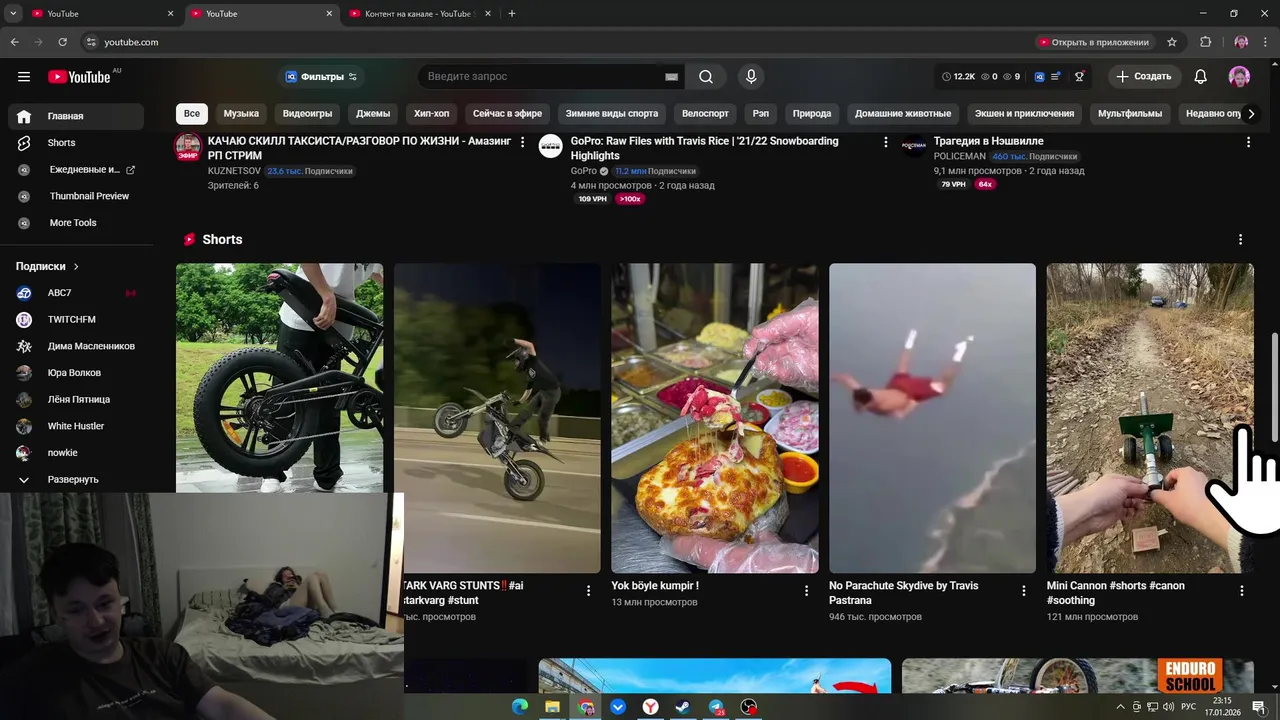Image resolution: width=1280 pixels, height=720 pixels.
Task: Open File Explorer from the taskbar
Action: [552, 707]
